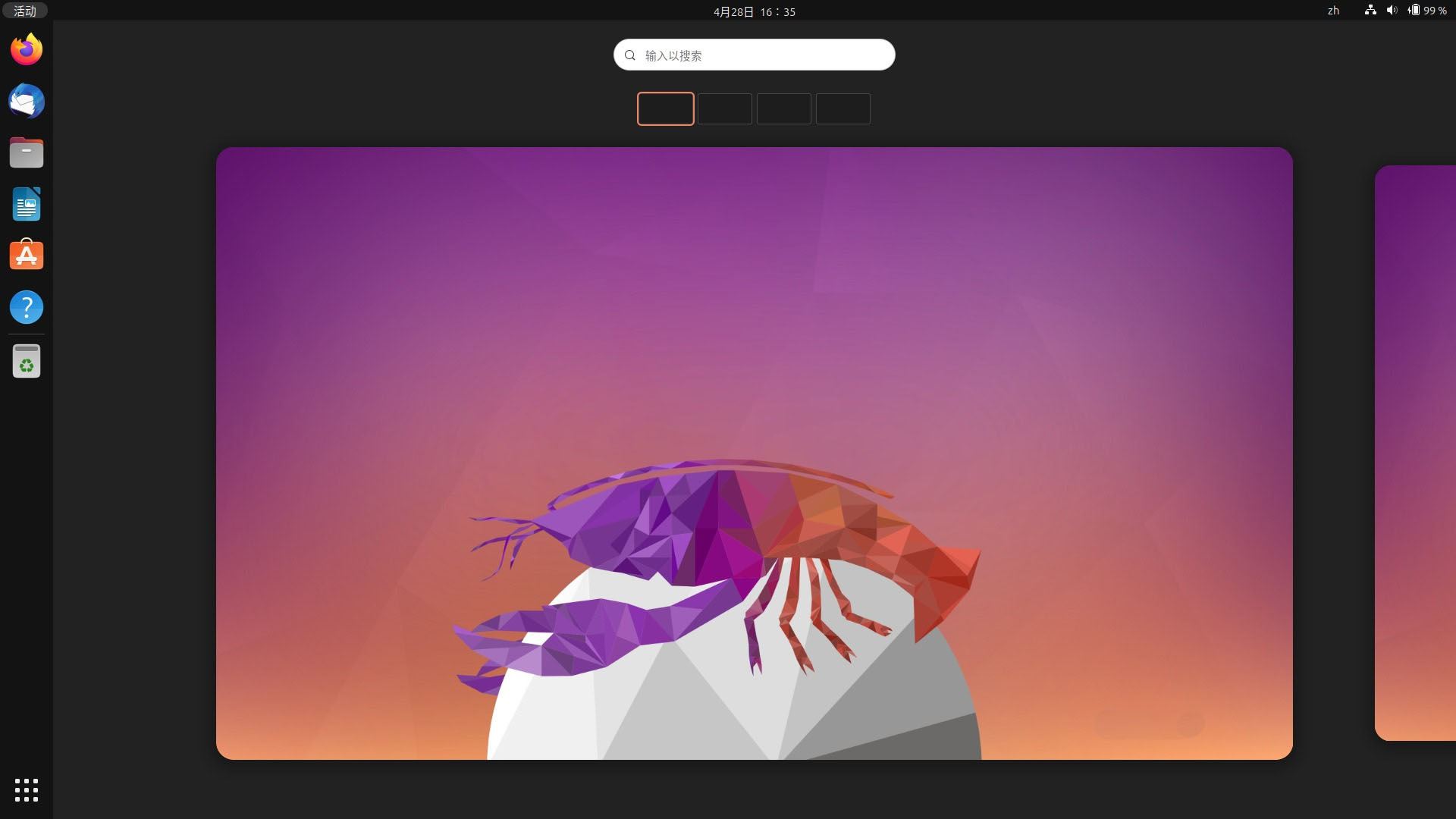Click the battery percentage indicator
This screenshot has height=819, width=1456.
tap(1430, 11)
